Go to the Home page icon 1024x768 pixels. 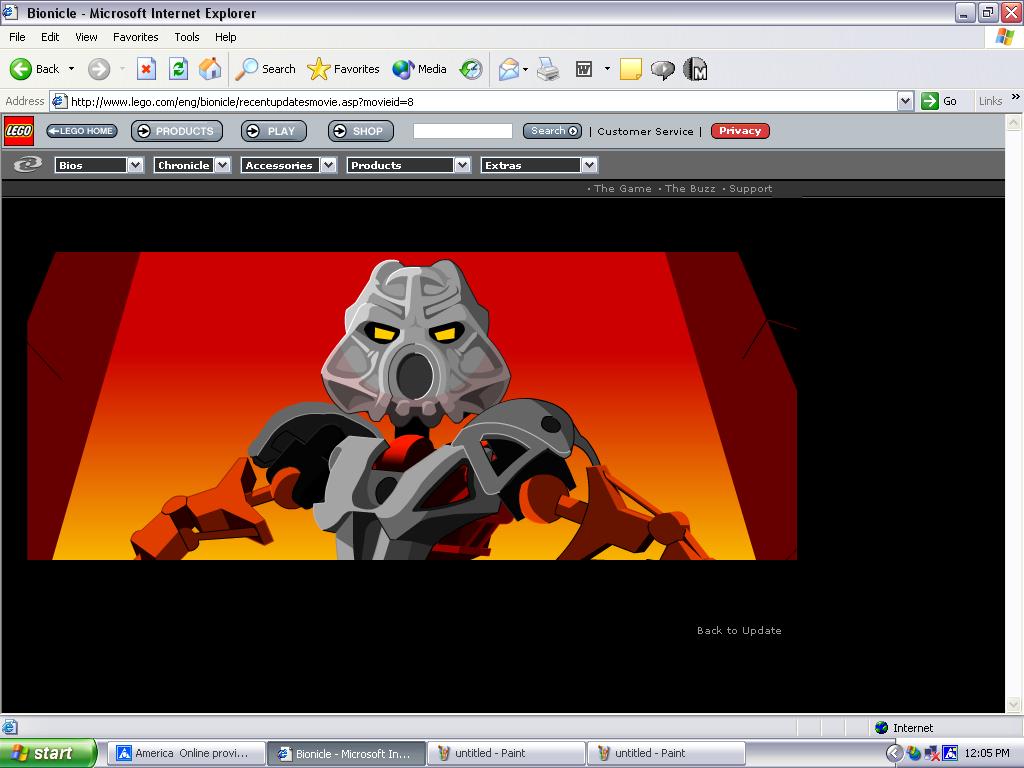(x=210, y=69)
